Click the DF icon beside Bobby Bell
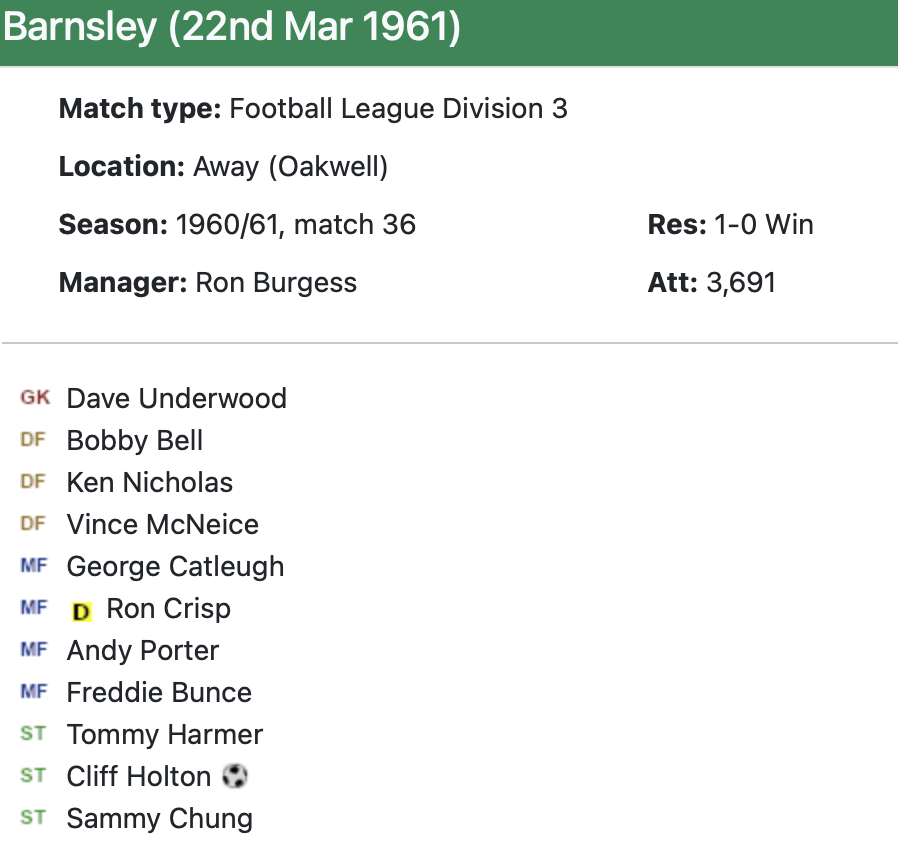The height and width of the screenshot is (854, 898). (34, 440)
